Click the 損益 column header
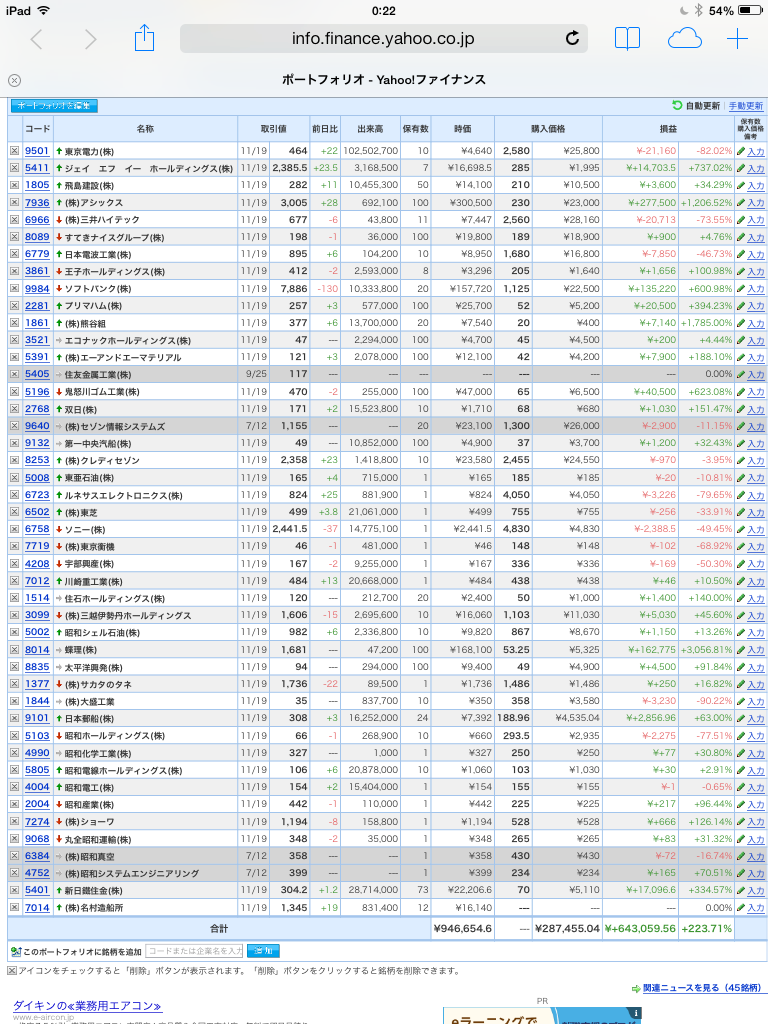Image resolution: width=768 pixels, height=1024 pixels. (668, 129)
